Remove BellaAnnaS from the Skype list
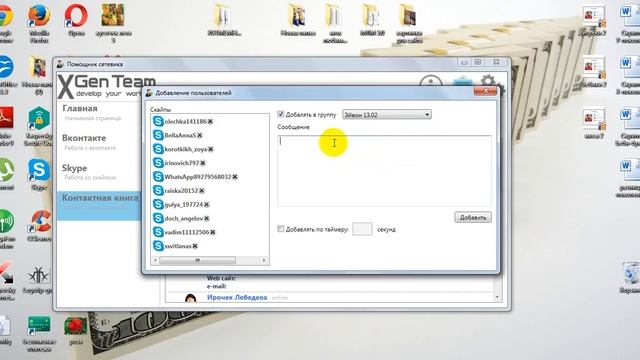Screen dimensions: 640x360 point(200,136)
